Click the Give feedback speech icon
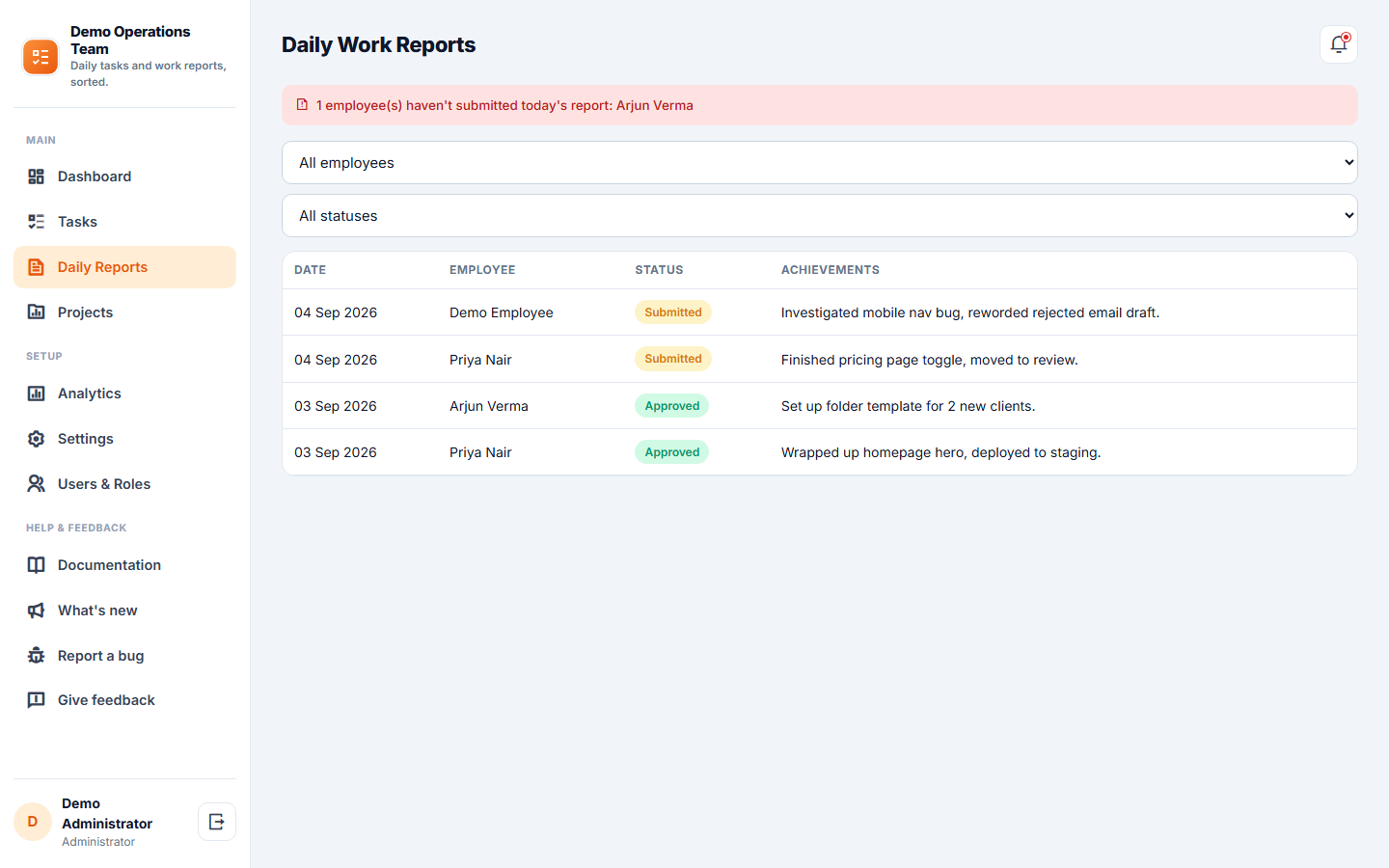This screenshot has width=1389, height=868. click(x=36, y=700)
